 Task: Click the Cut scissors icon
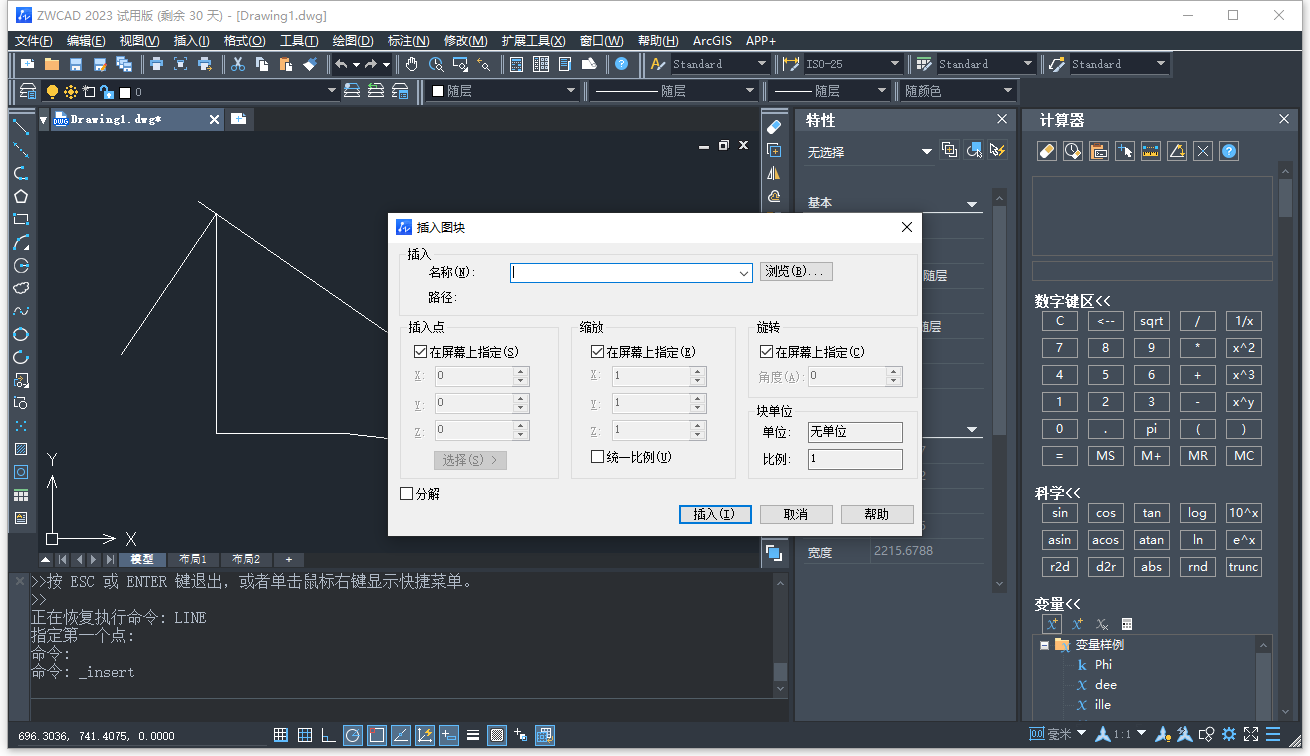[x=238, y=64]
